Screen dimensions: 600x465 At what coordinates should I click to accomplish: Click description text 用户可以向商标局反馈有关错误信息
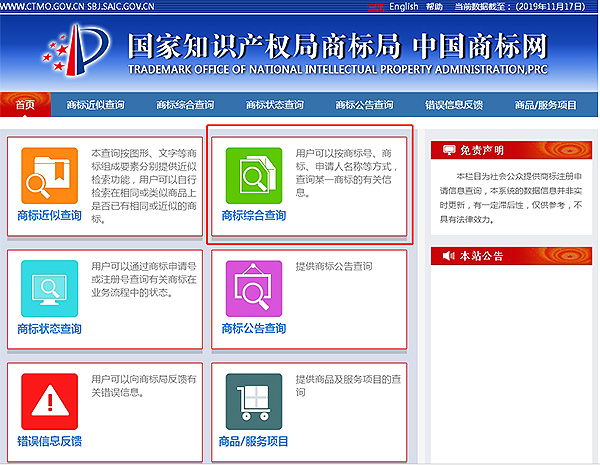144,386
